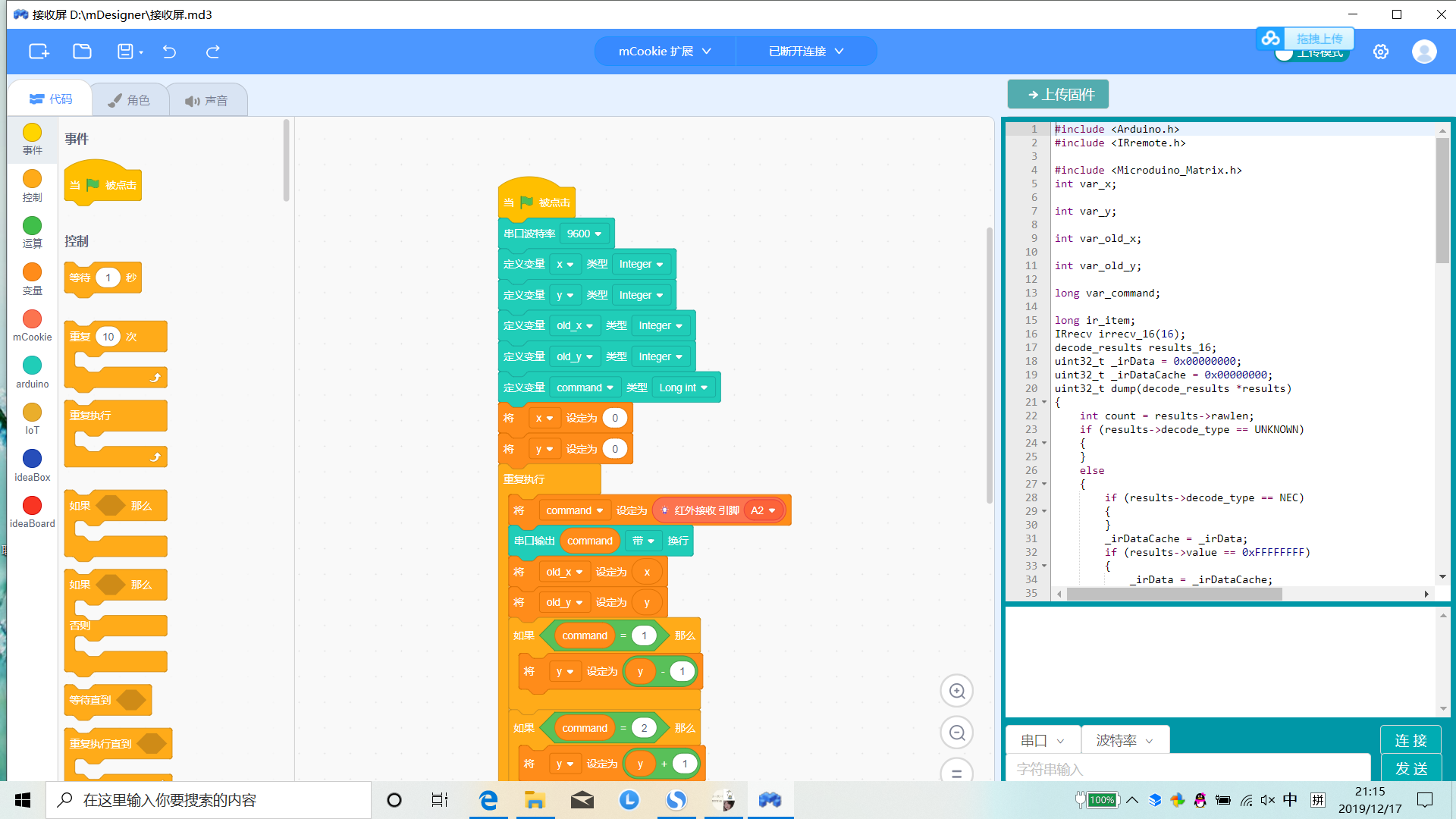Click the undo arrow icon
The height and width of the screenshot is (819, 1456).
(x=169, y=52)
